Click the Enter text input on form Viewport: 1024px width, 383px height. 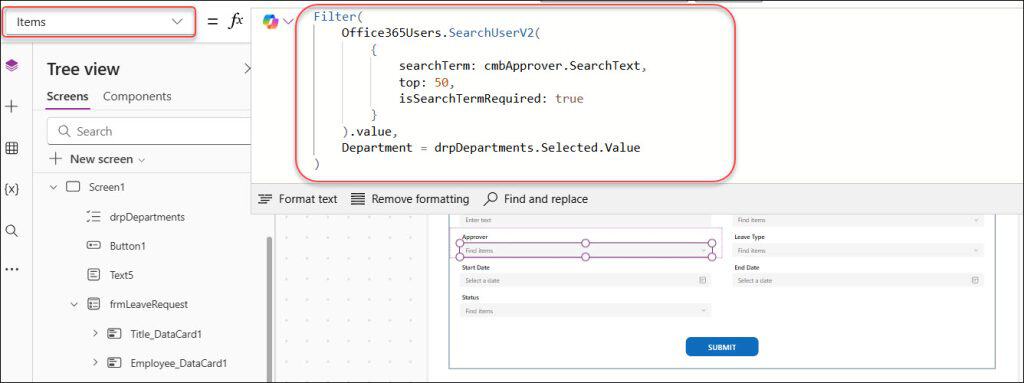[x=586, y=220]
